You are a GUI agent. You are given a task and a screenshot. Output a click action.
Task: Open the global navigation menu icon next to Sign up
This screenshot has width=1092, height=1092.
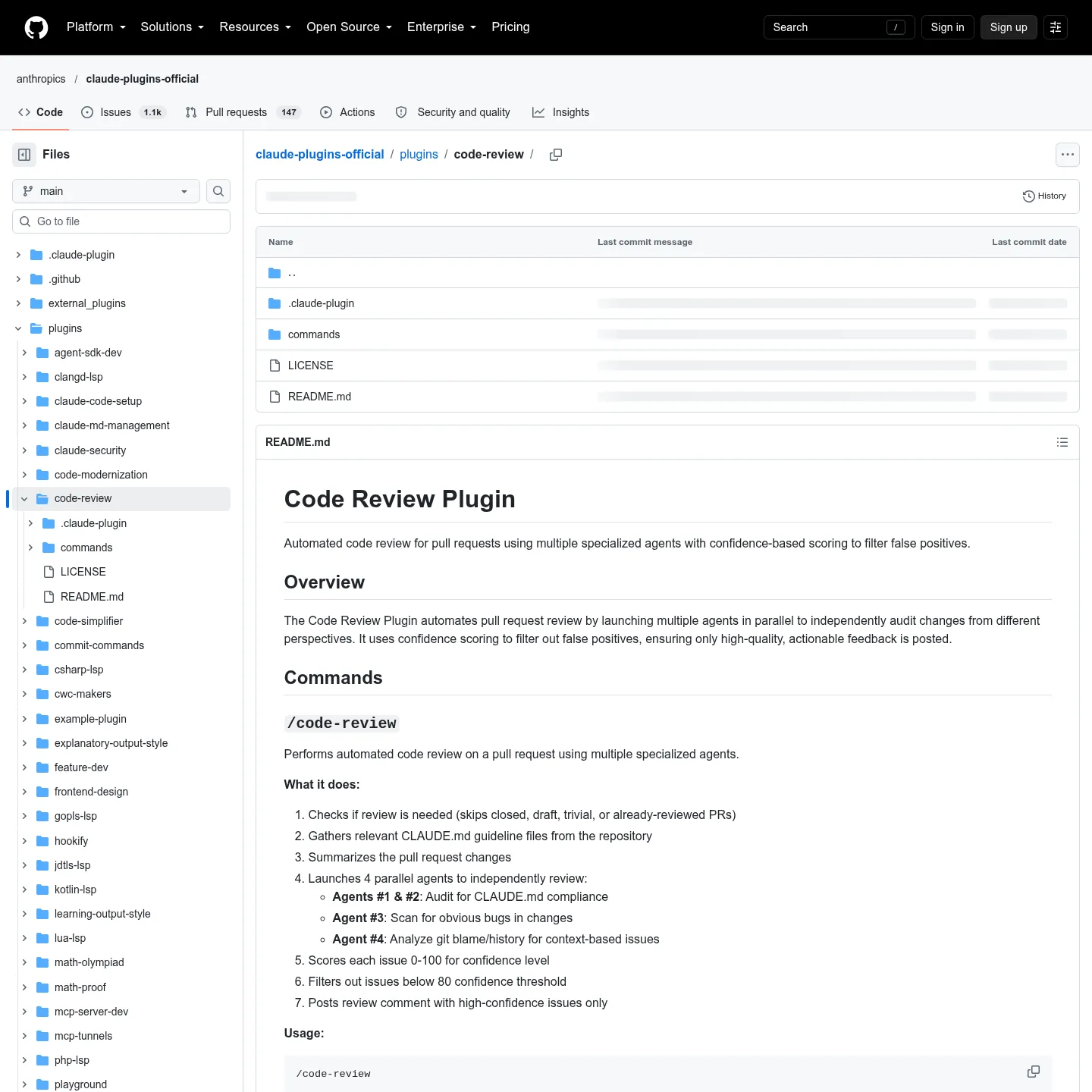[x=1056, y=27]
